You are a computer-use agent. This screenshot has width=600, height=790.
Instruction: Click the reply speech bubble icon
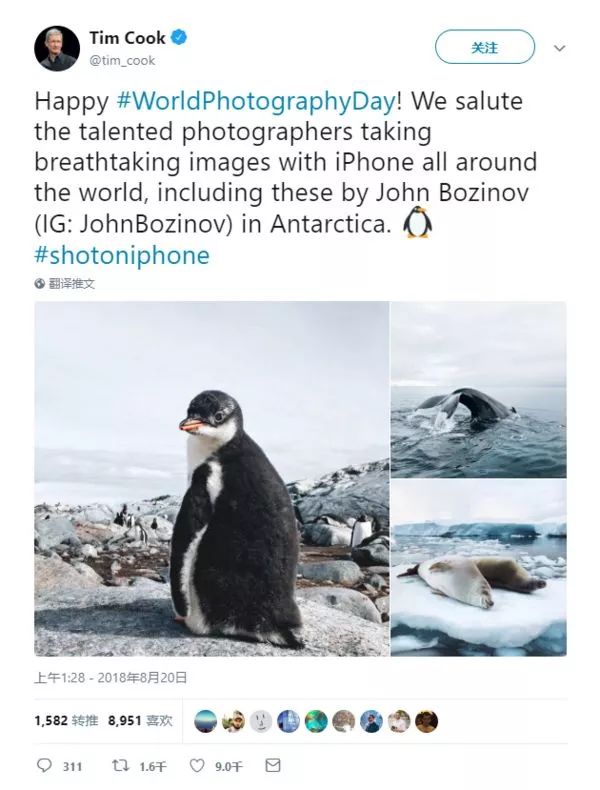tap(44, 766)
